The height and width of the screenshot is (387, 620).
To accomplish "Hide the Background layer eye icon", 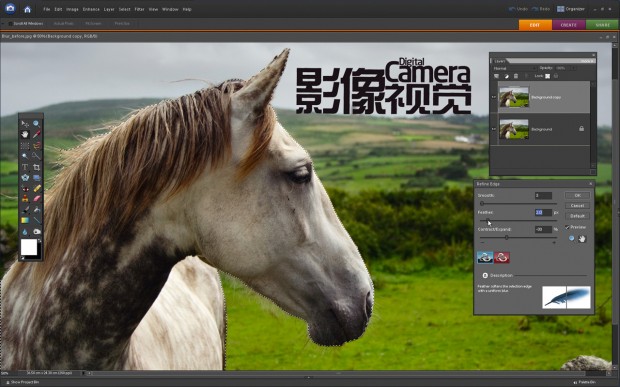I will 494,129.
